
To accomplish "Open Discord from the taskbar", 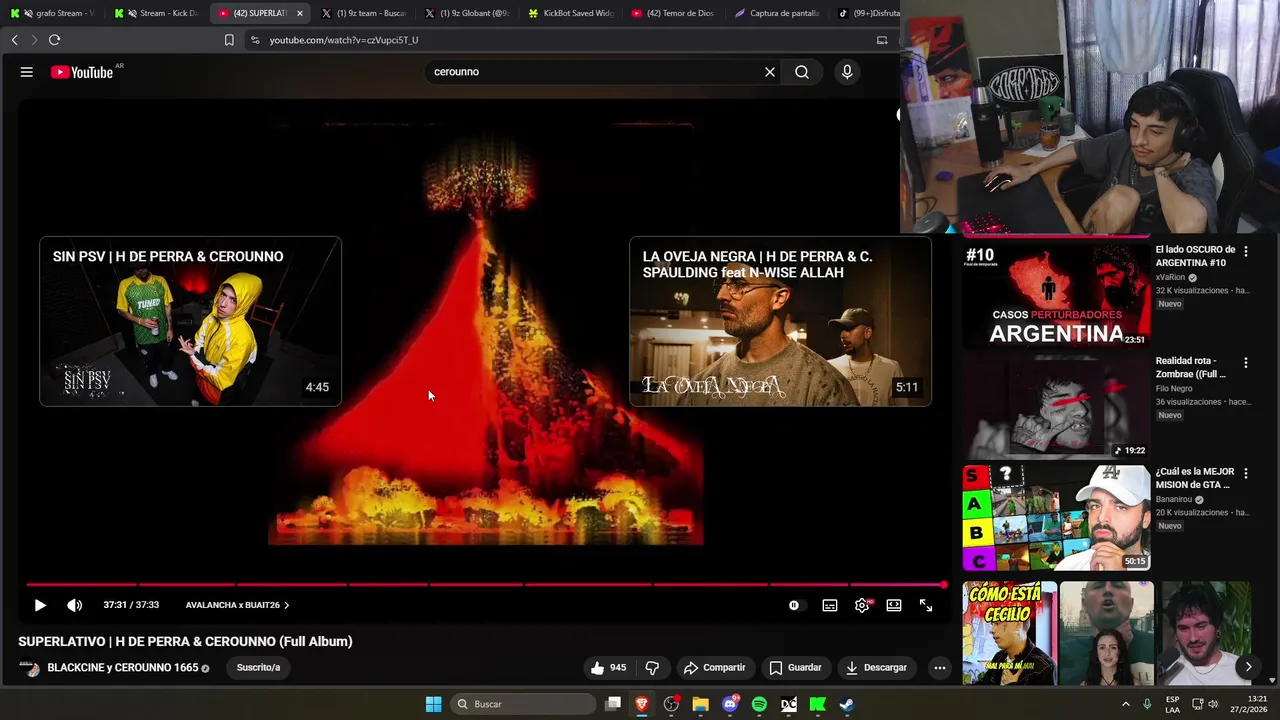I will coord(730,704).
